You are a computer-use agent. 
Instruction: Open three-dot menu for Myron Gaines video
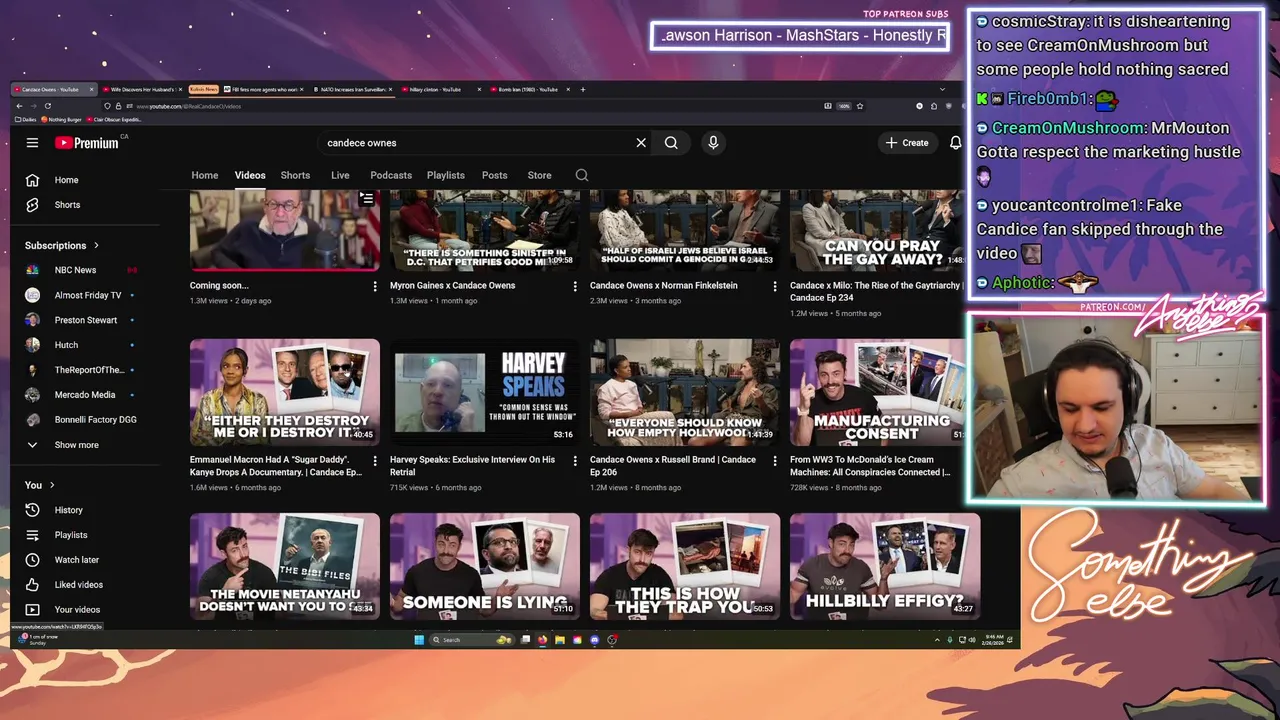574,286
